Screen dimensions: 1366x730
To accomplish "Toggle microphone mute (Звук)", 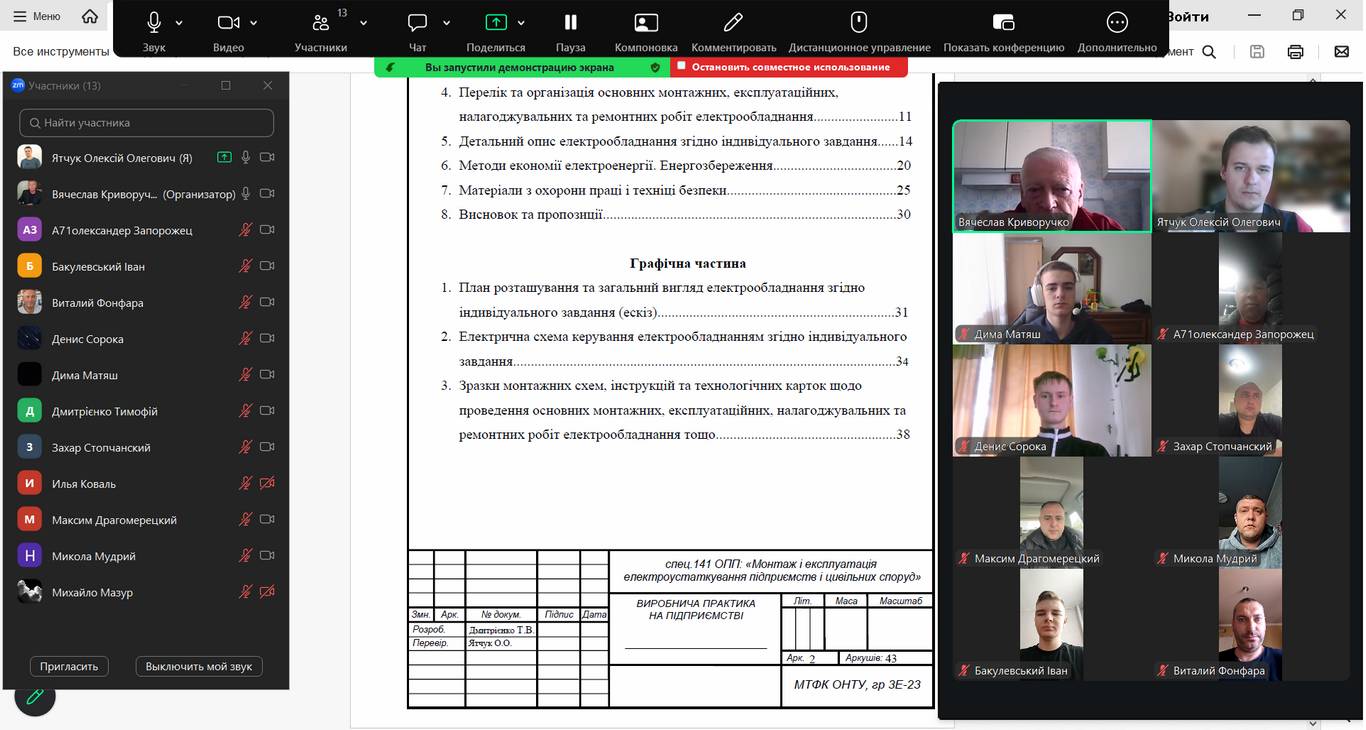I will (x=154, y=23).
